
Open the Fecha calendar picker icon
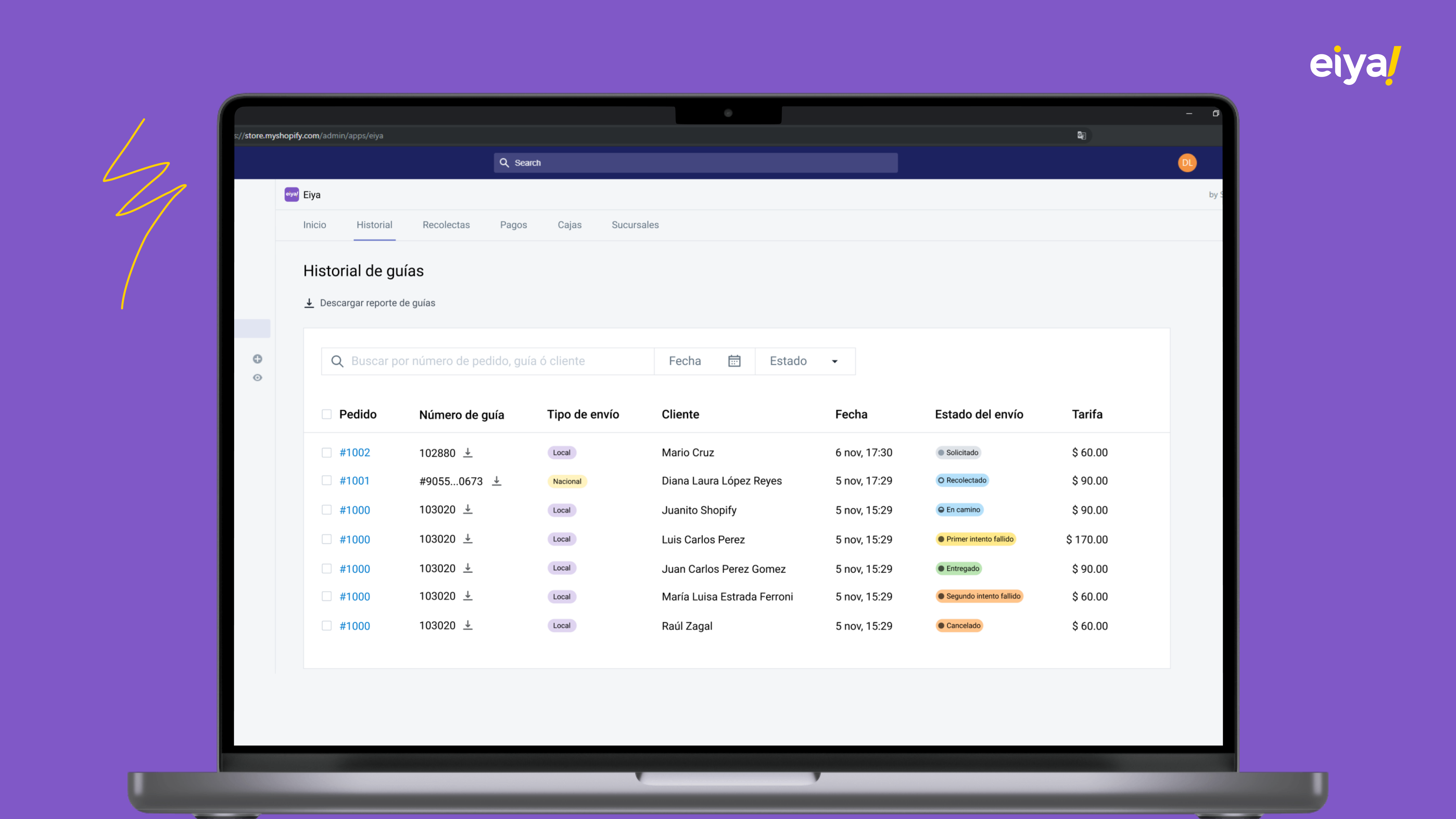(734, 361)
